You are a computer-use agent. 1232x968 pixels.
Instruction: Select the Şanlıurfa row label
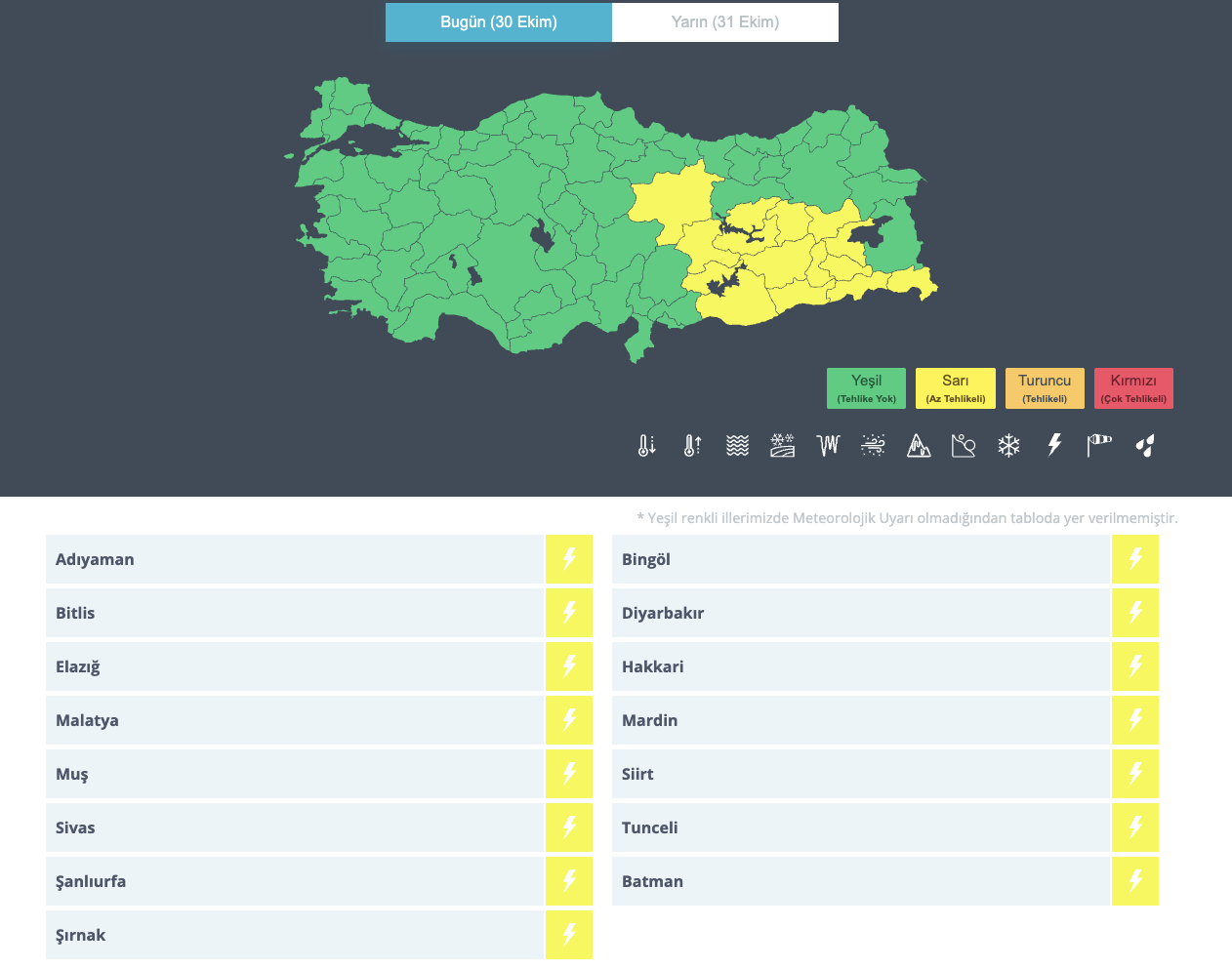(x=91, y=882)
